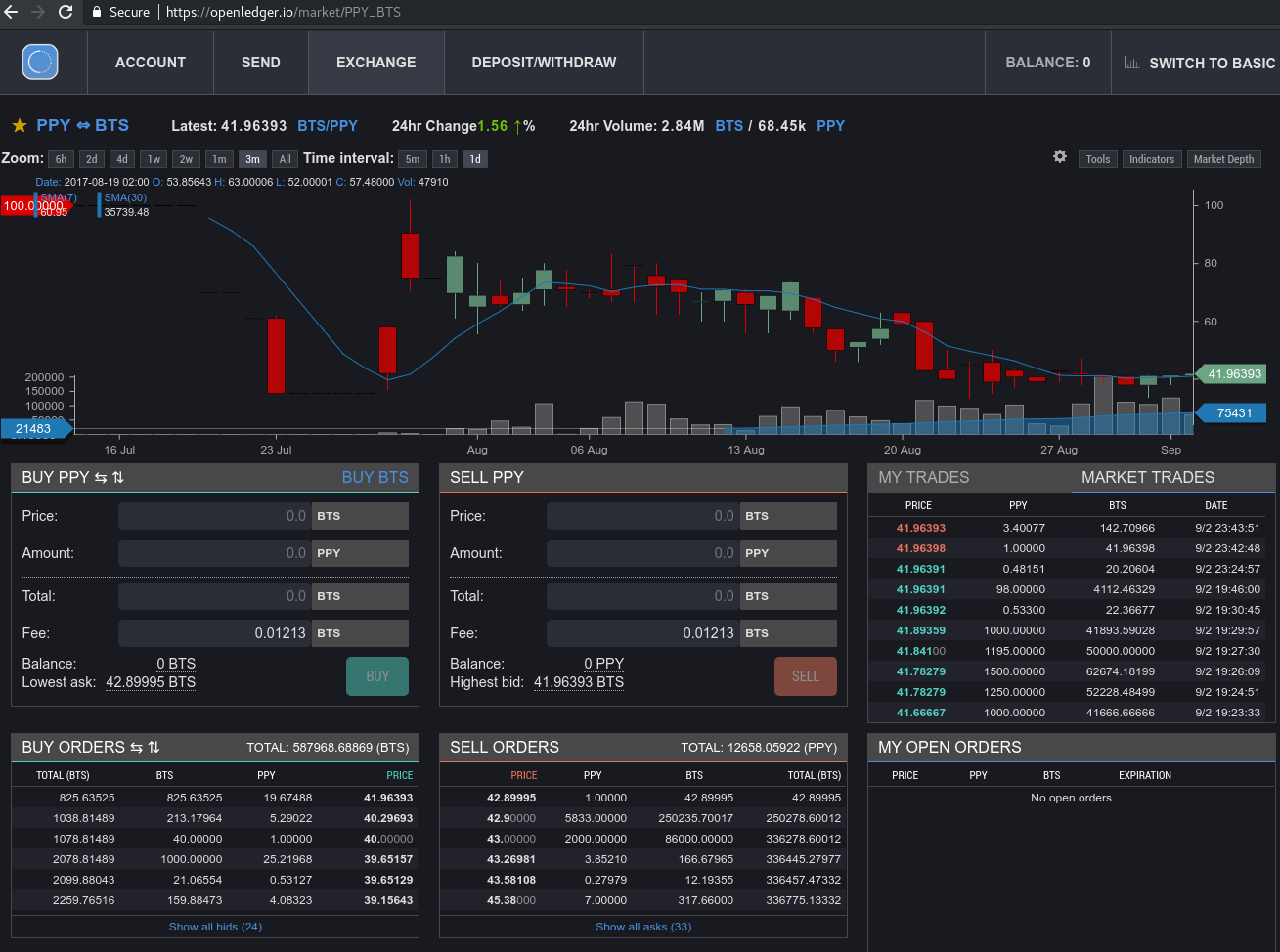Select buy order row priced 41.96393
The height and width of the screenshot is (952, 1280).
tap(215, 798)
